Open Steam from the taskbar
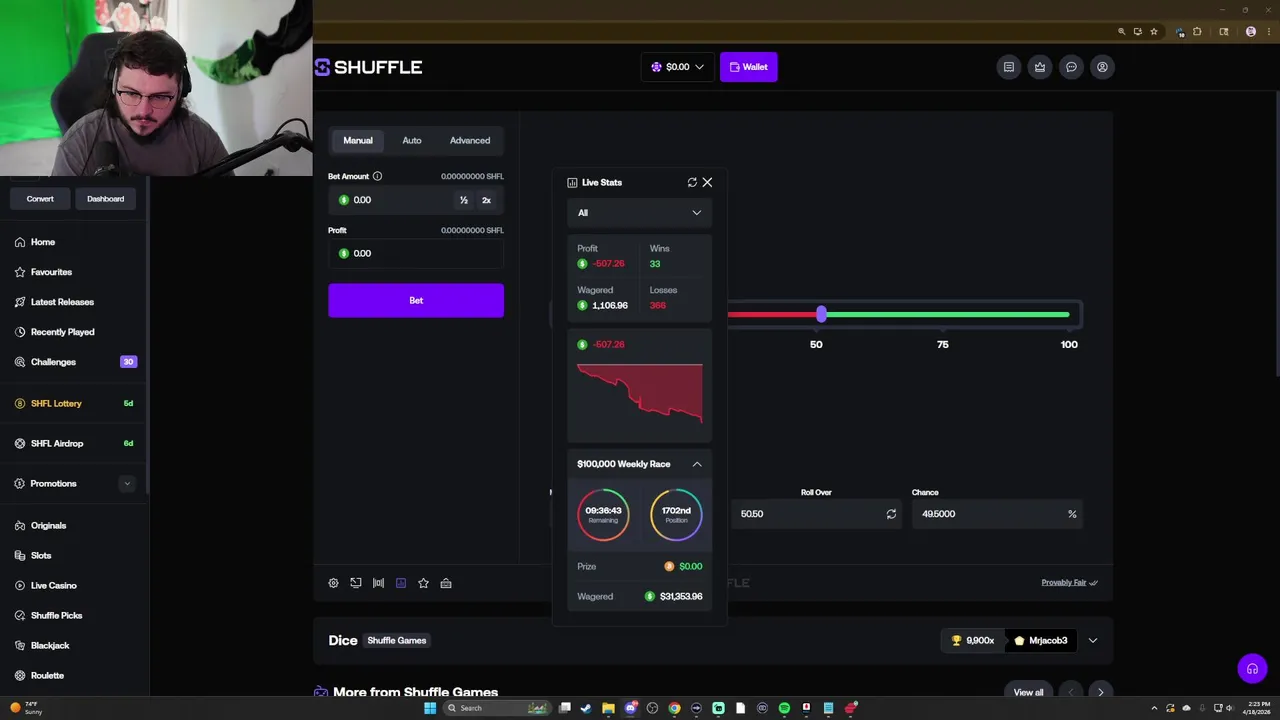 586,708
